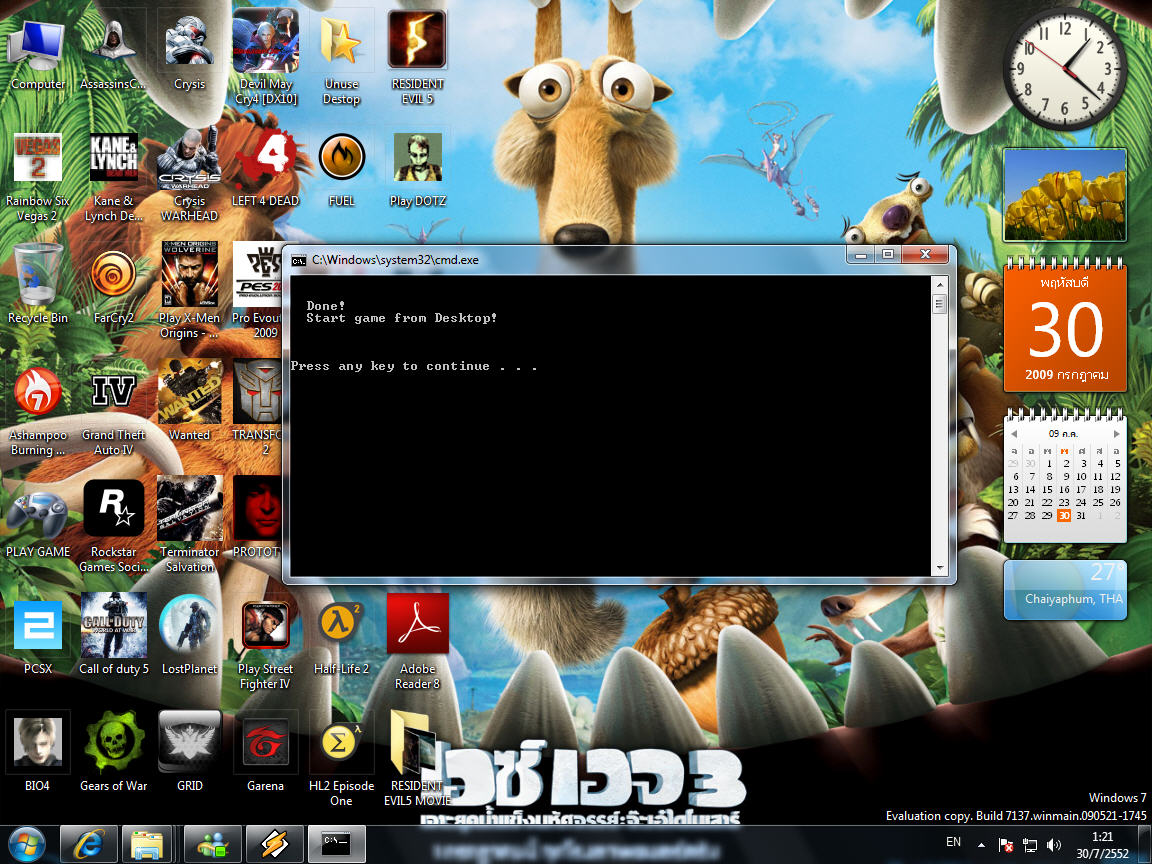Click the cmd.exe scrollbar down arrow
Screen dimensions: 1152x864
940,568
